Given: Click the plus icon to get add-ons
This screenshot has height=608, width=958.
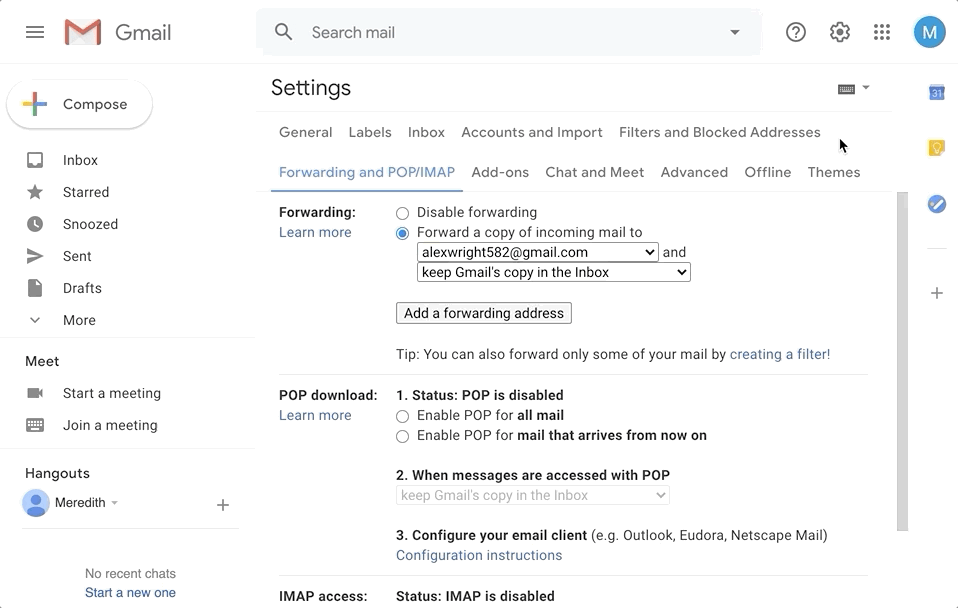Looking at the screenshot, I should point(937,293).
